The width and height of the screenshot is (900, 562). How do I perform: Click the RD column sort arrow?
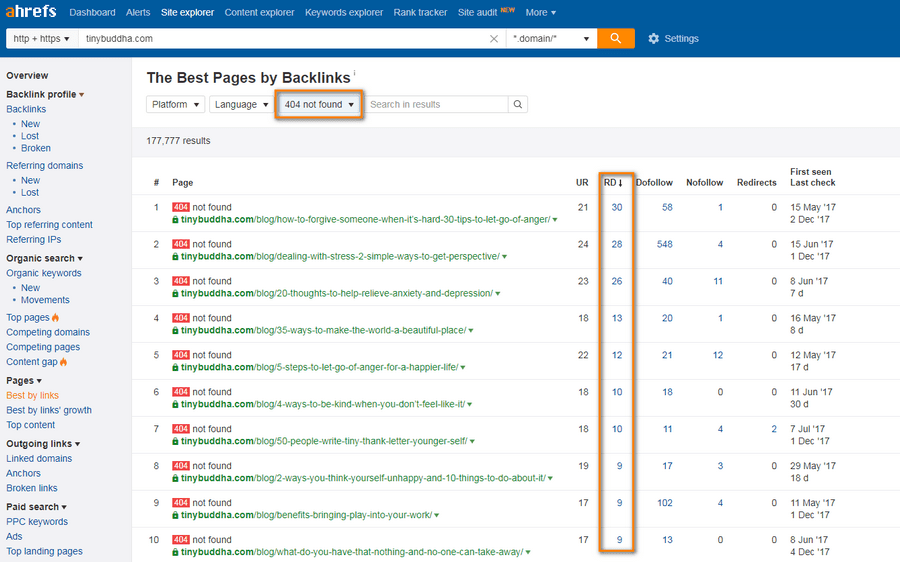(620, 183)
